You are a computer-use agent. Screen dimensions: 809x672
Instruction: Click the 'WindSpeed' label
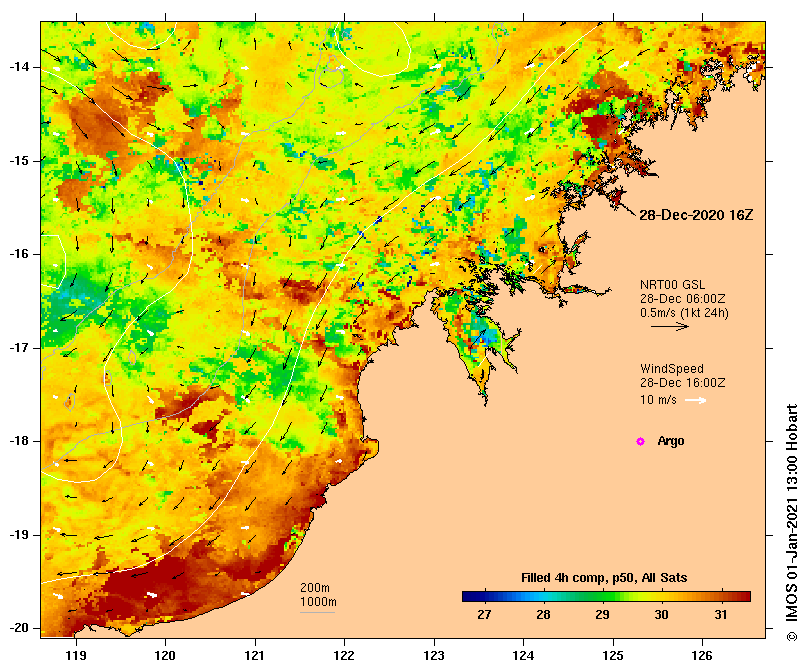pos(672,369)
